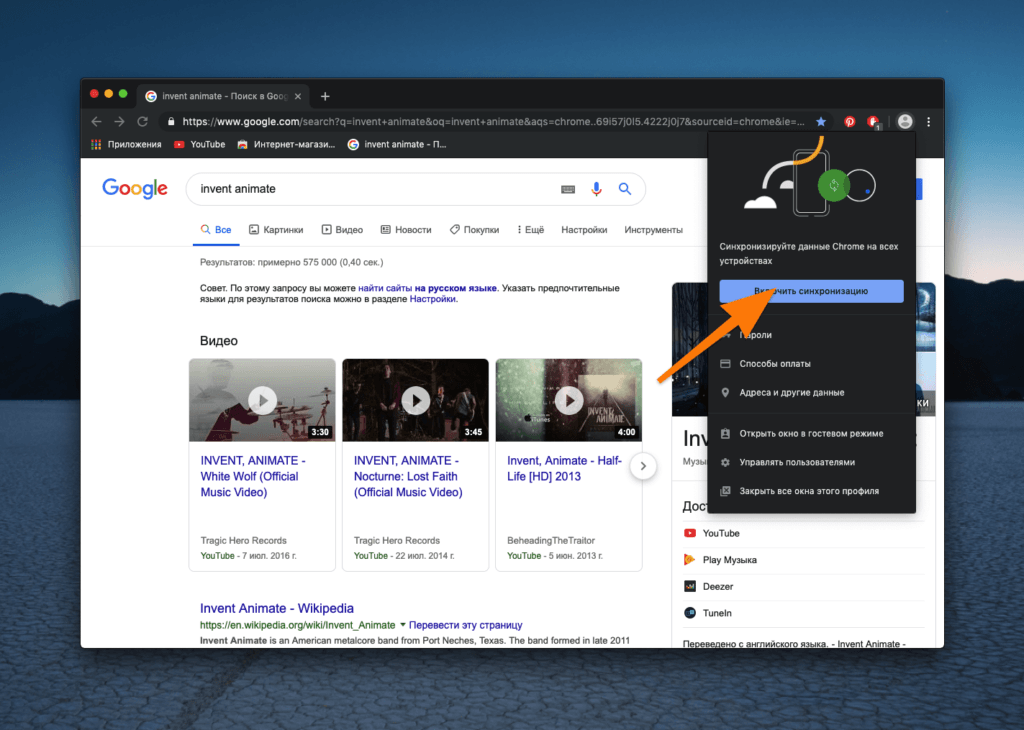Open Chrome three-dot menu
The width and height of the screenshot is (1024, 730).
[x=928, y=121]
